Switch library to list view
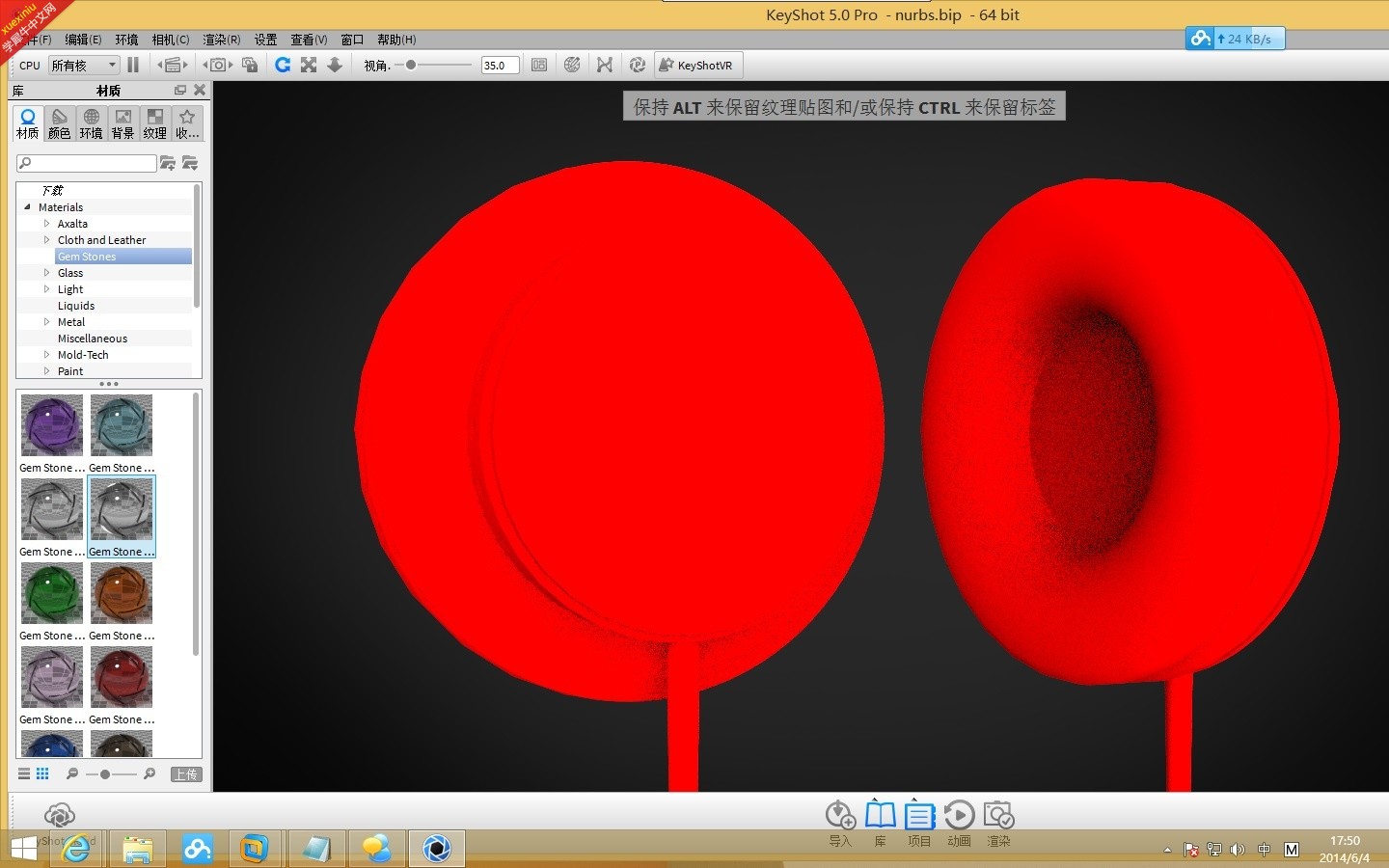This screenshot has width=1389, height=868. tap(24, 773)
